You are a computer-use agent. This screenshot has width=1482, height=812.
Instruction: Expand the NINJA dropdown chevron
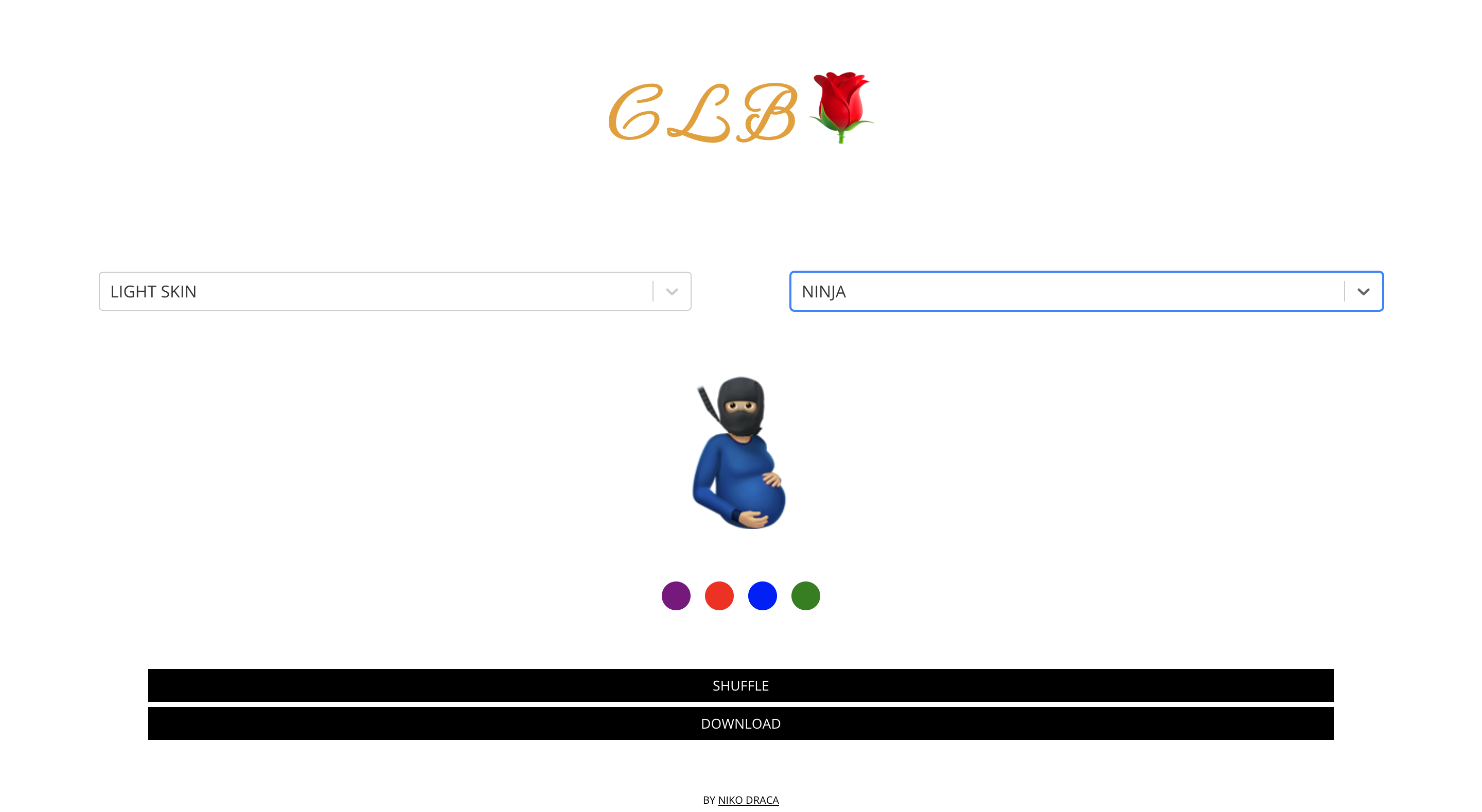point(1363,291)
